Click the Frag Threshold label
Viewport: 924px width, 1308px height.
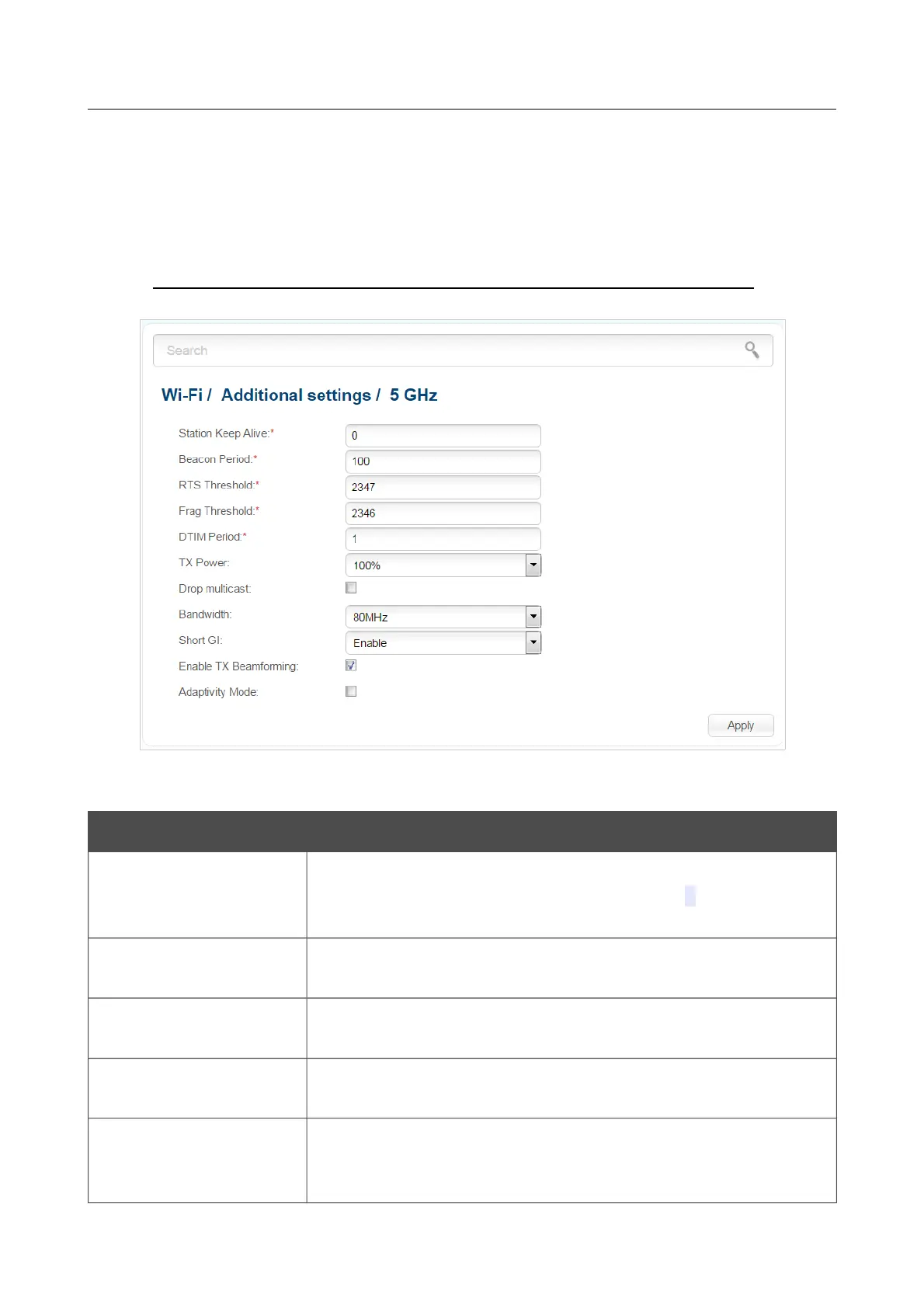(x=219, y=511)
